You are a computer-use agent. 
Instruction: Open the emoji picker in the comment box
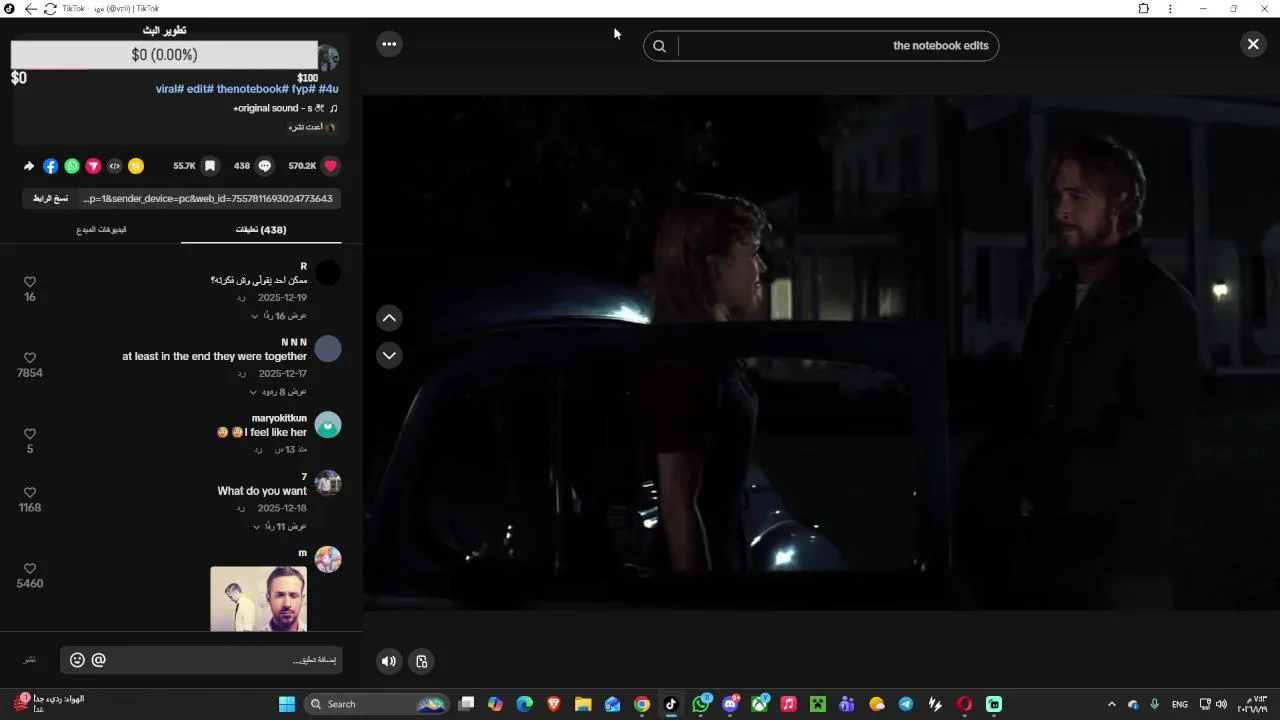[x=77, y=660]
